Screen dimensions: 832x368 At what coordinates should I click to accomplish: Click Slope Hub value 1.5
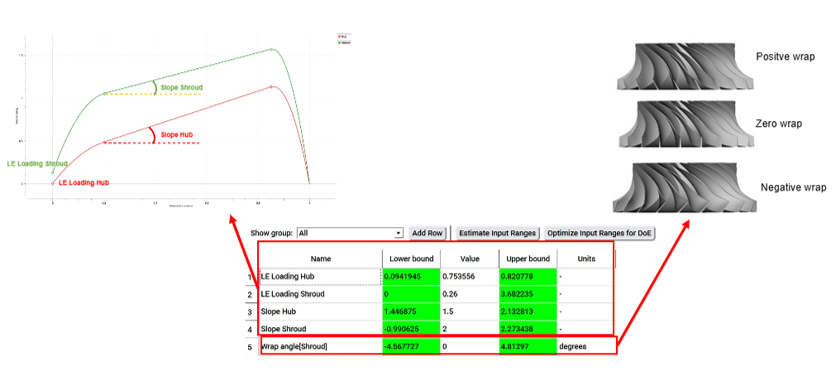[x=470, y=312]
